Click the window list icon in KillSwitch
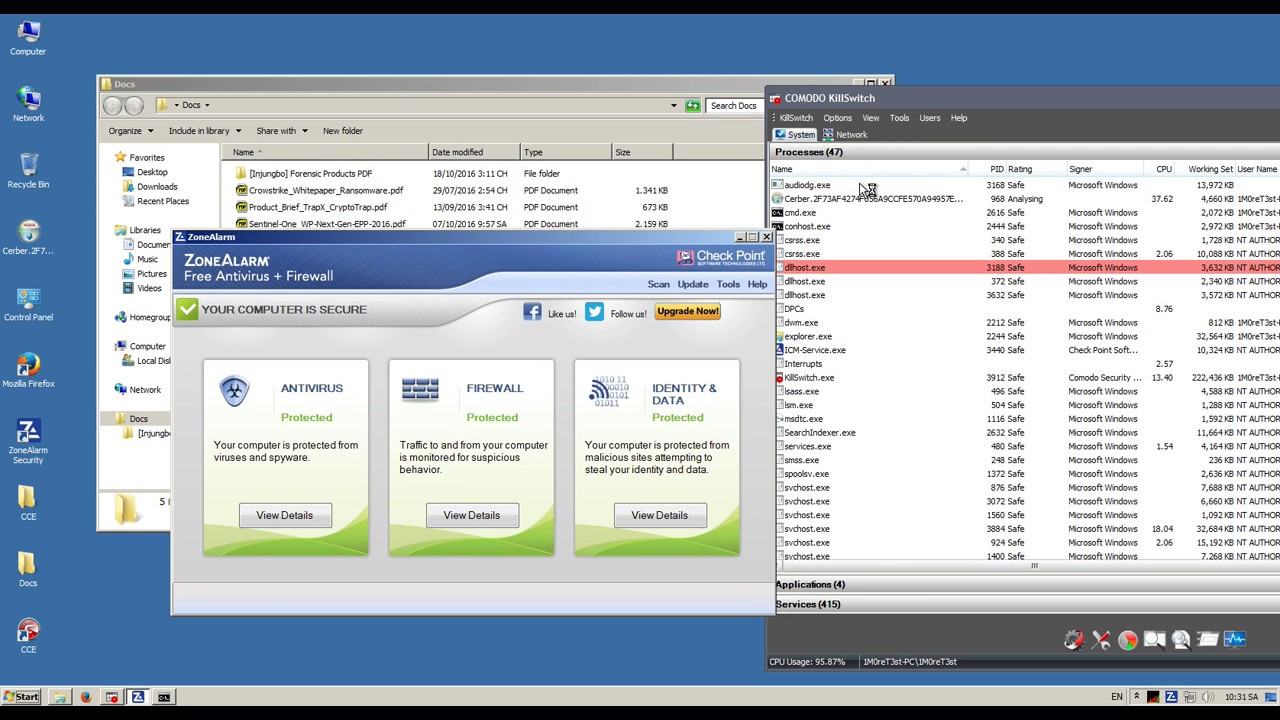 click(x=1207, y=640)
